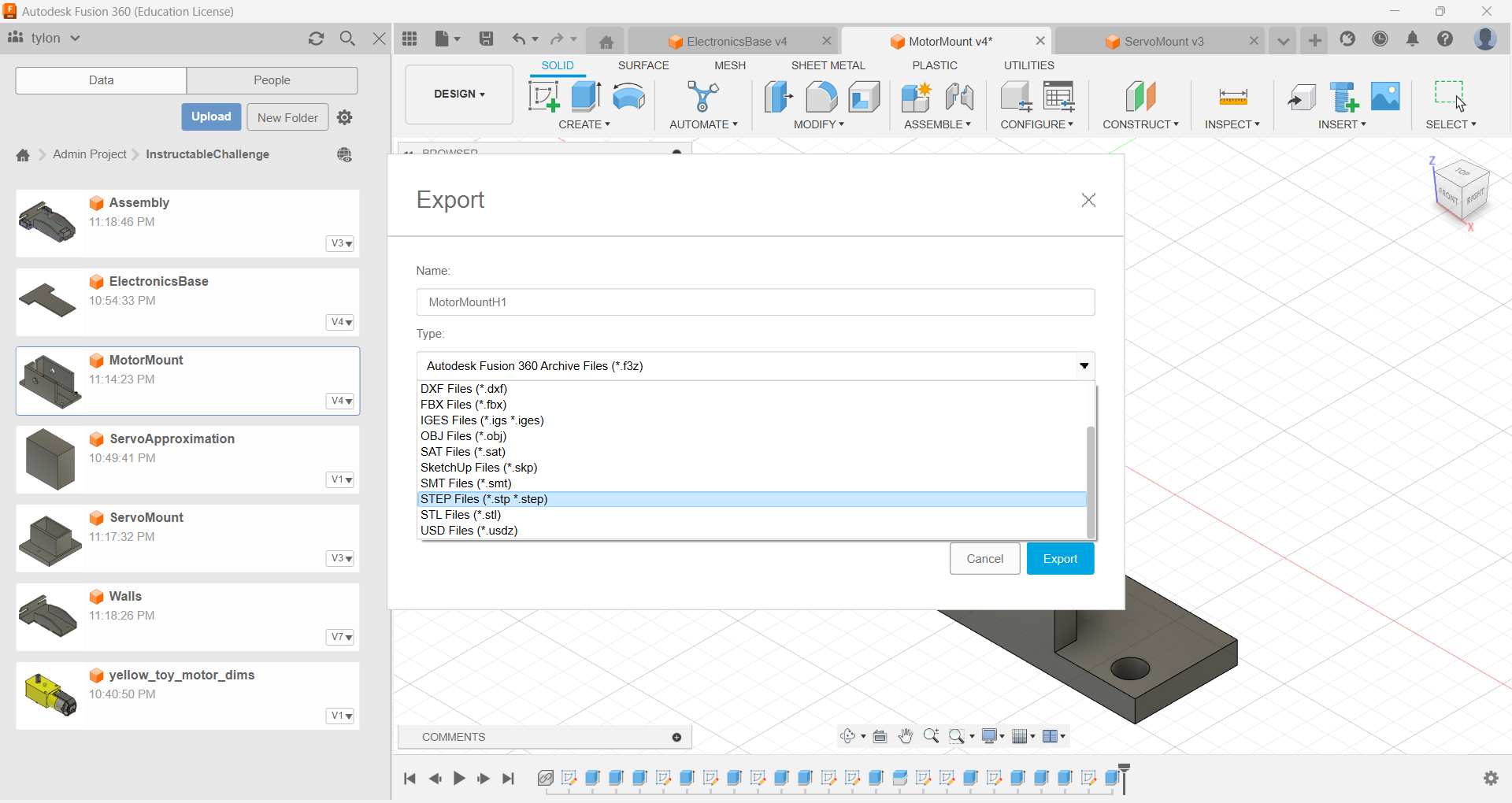Open data panel settings gear
The image size is (1512, 803).
[344, 117]
